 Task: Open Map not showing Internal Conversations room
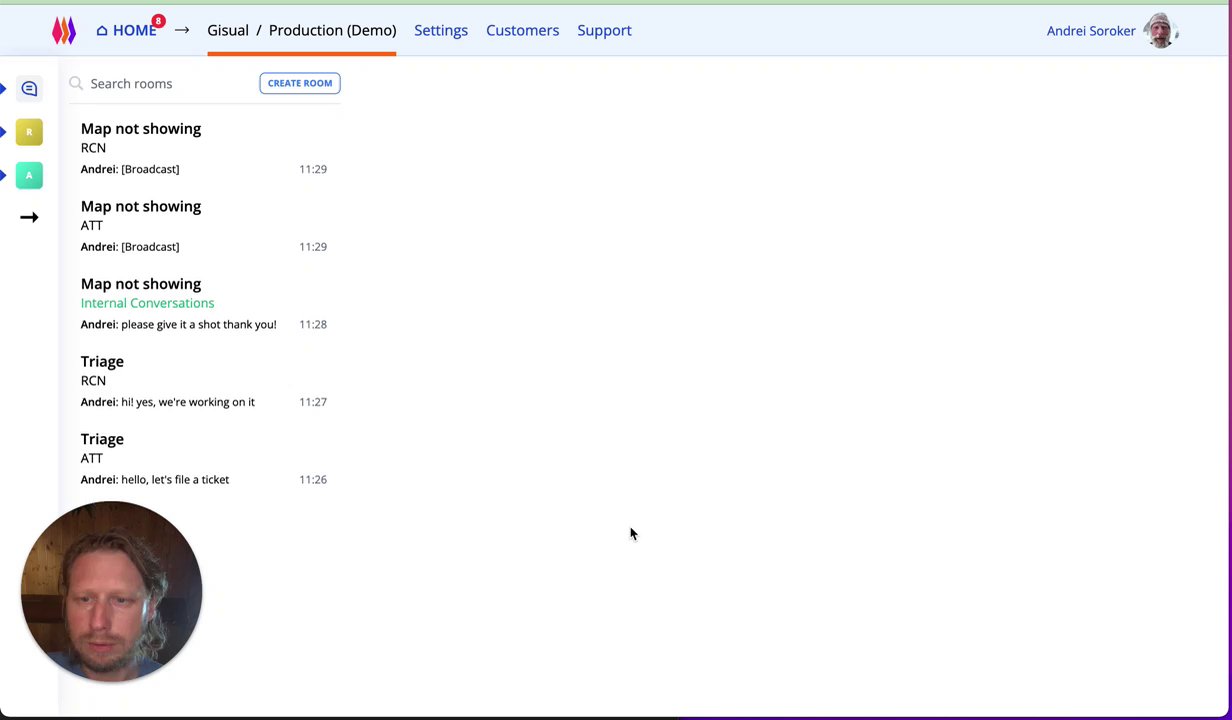point(204,304)
